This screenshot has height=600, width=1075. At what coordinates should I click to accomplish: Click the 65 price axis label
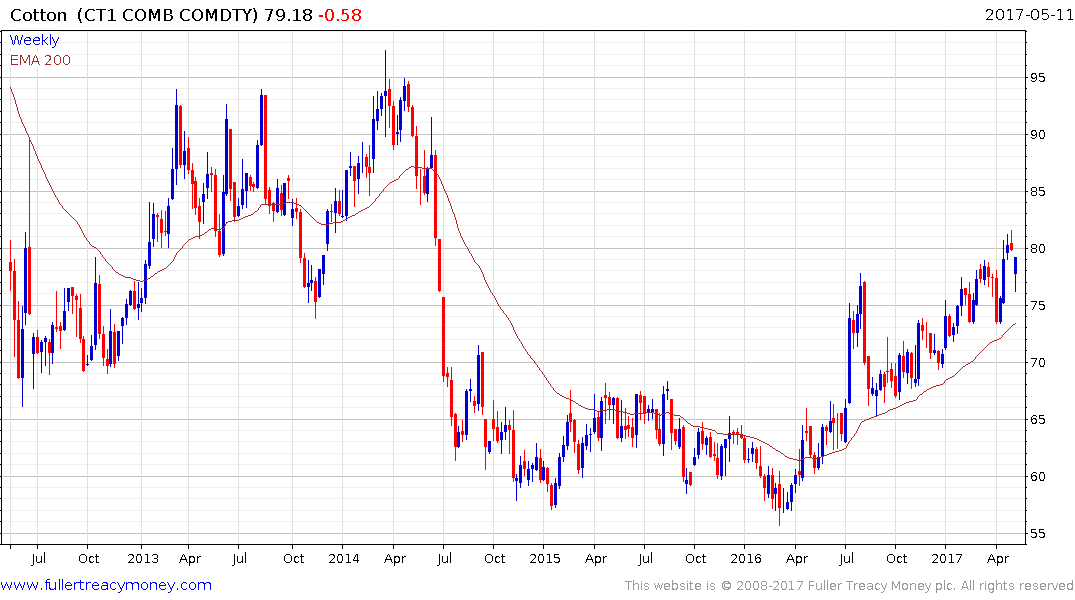click(1038, 419)
